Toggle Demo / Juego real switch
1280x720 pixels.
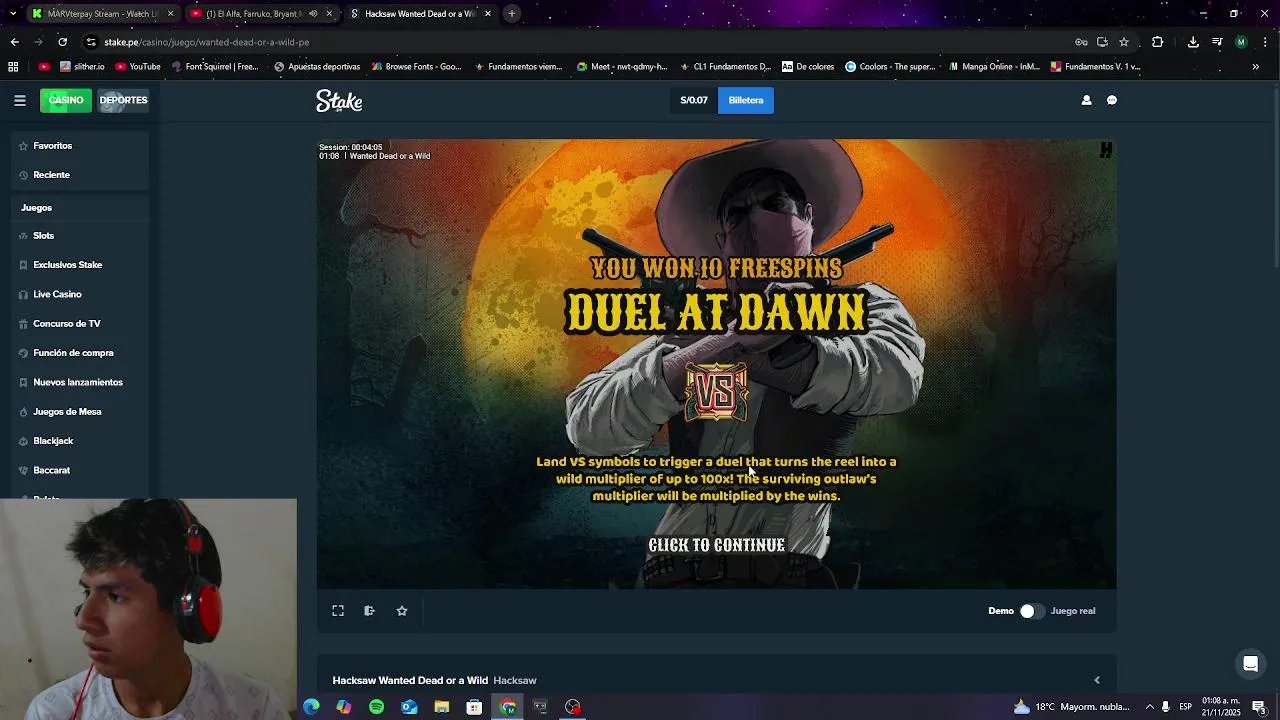(1031, 611)
